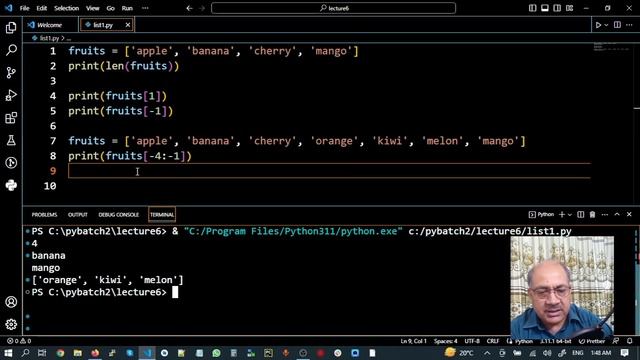This screenshot has width=640, height=360.
Task: Go back with navigation arrow
Action: pos(189,8)
